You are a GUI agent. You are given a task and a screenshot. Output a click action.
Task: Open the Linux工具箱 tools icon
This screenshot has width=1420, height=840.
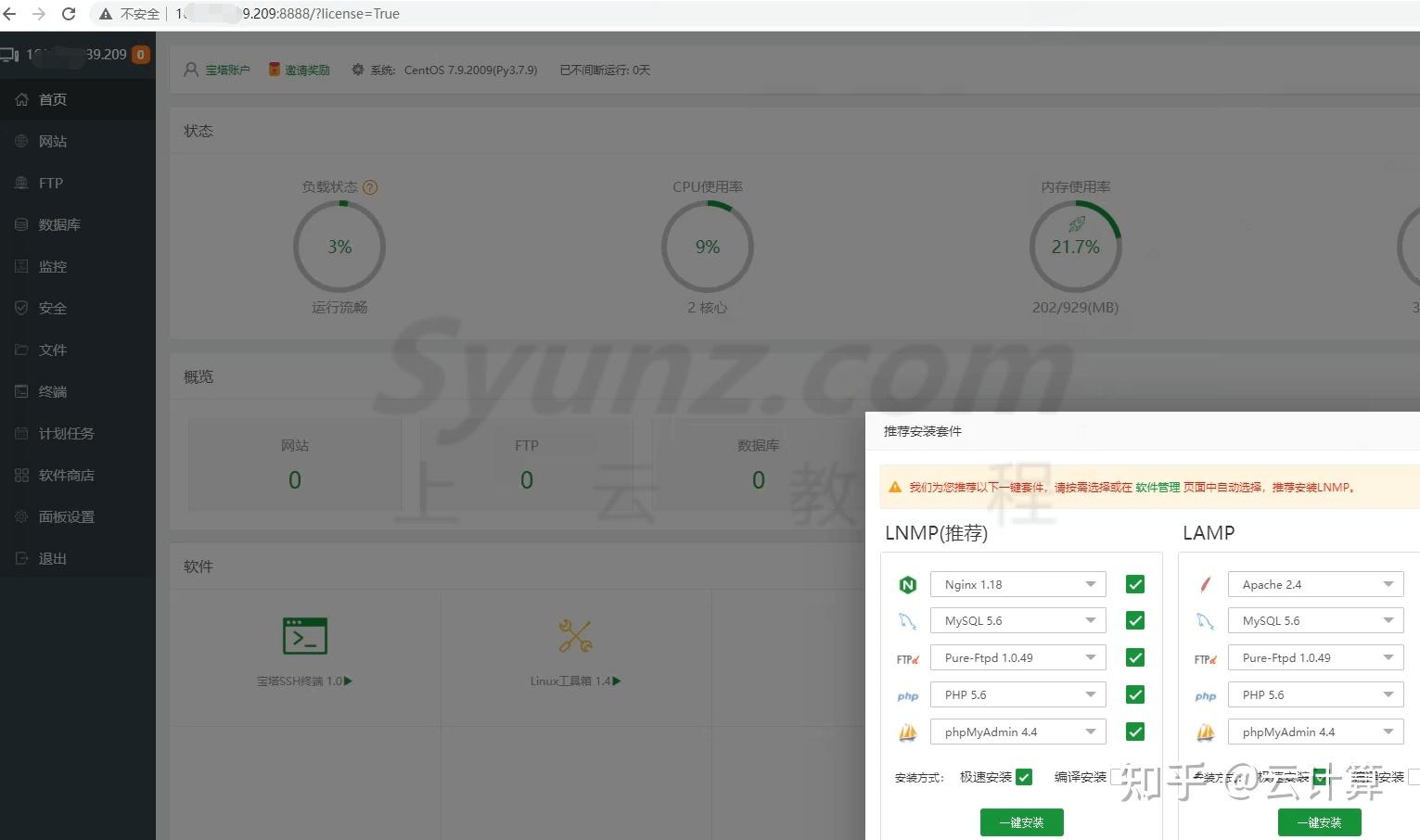576,636
